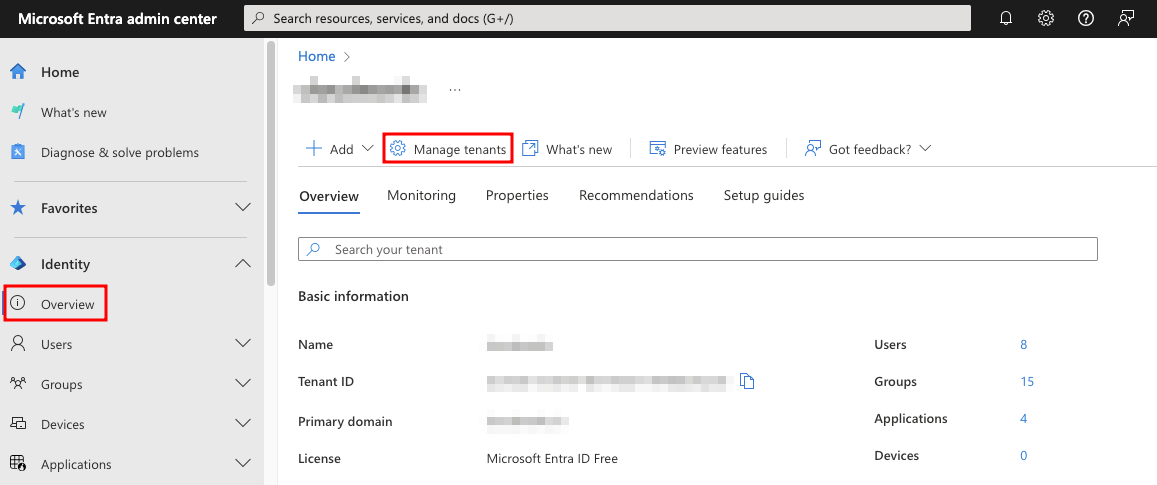Screen dimensions: 1157x485
Task: Open the ellipsis more options menu
Action: point(455,89)
